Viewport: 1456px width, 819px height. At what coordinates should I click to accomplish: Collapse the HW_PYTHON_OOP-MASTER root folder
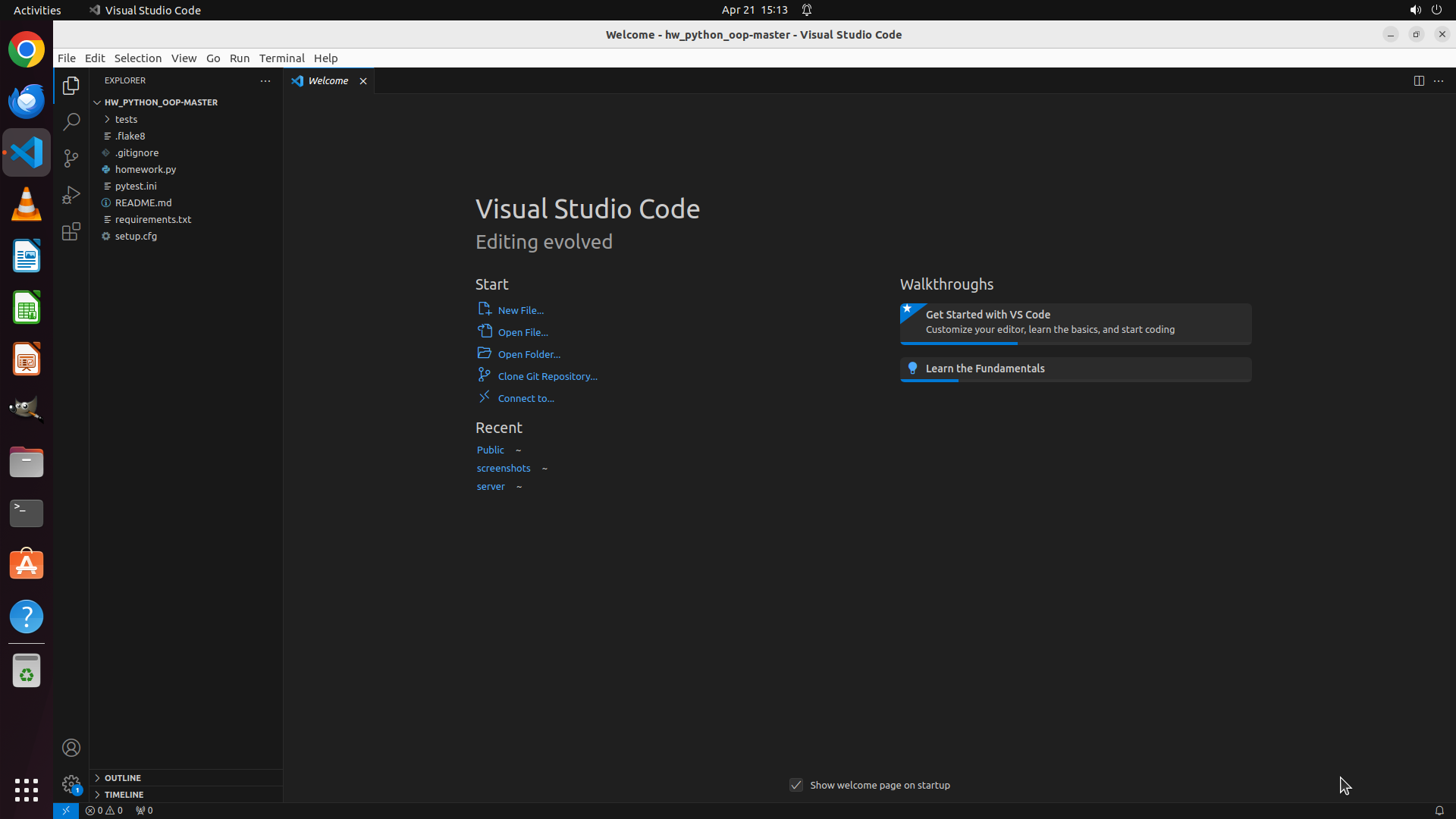pos(160,102)
